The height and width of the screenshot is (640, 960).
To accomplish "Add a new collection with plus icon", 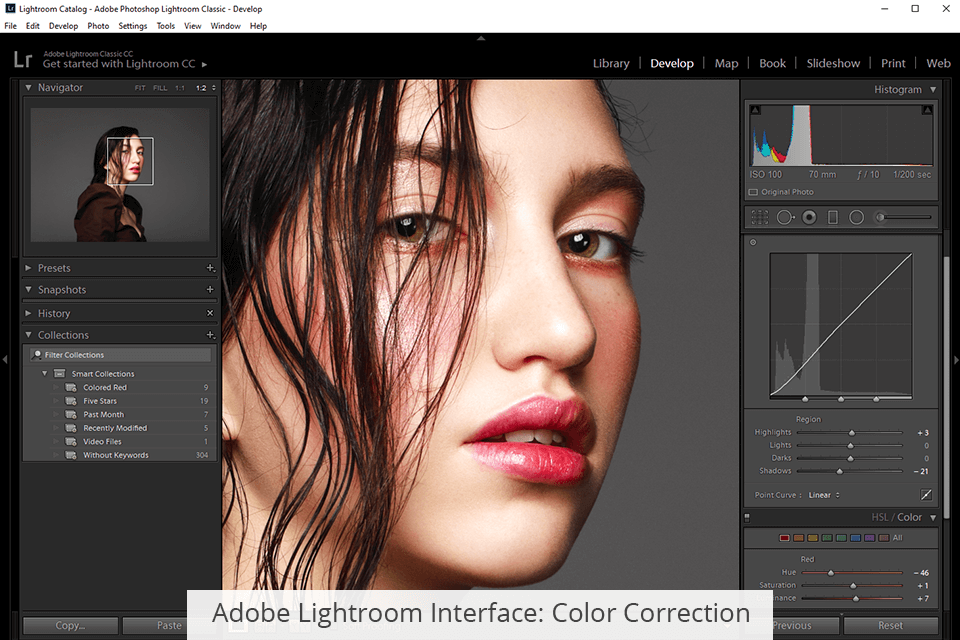I will (x=210, y=335).
